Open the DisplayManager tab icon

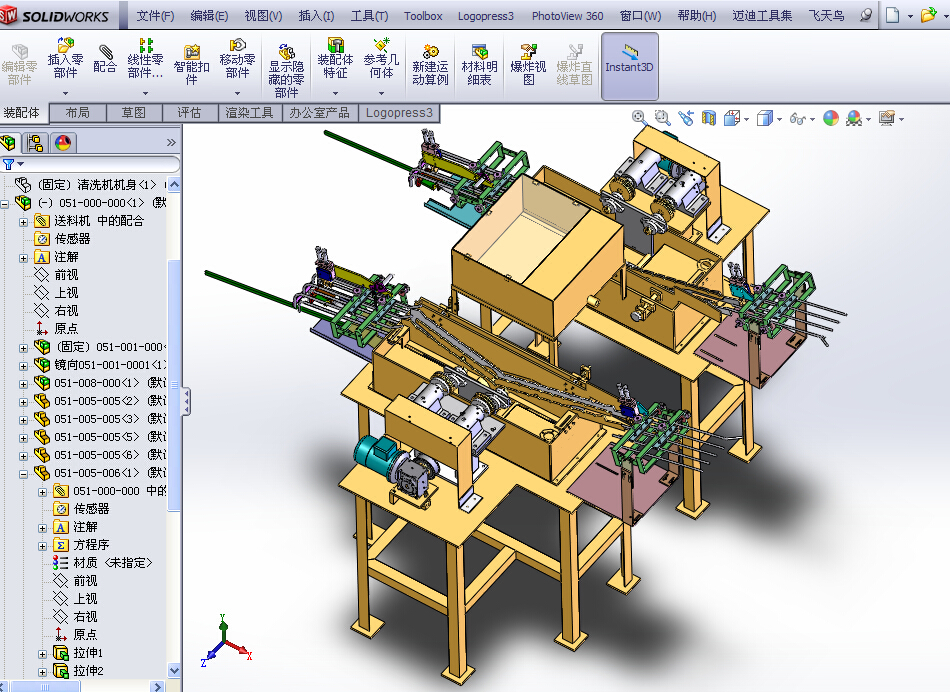63,143
